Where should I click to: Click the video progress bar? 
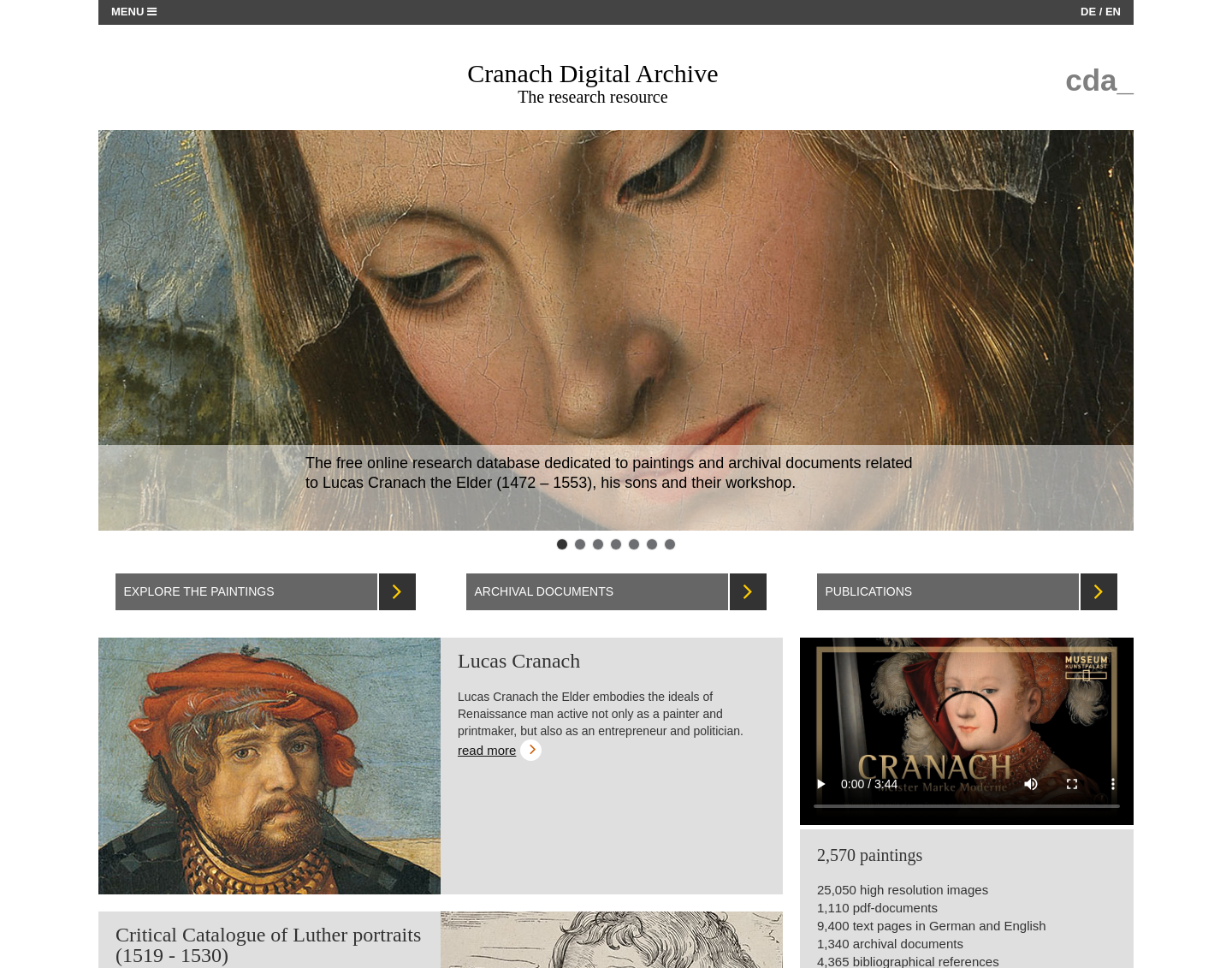[967, 806]
